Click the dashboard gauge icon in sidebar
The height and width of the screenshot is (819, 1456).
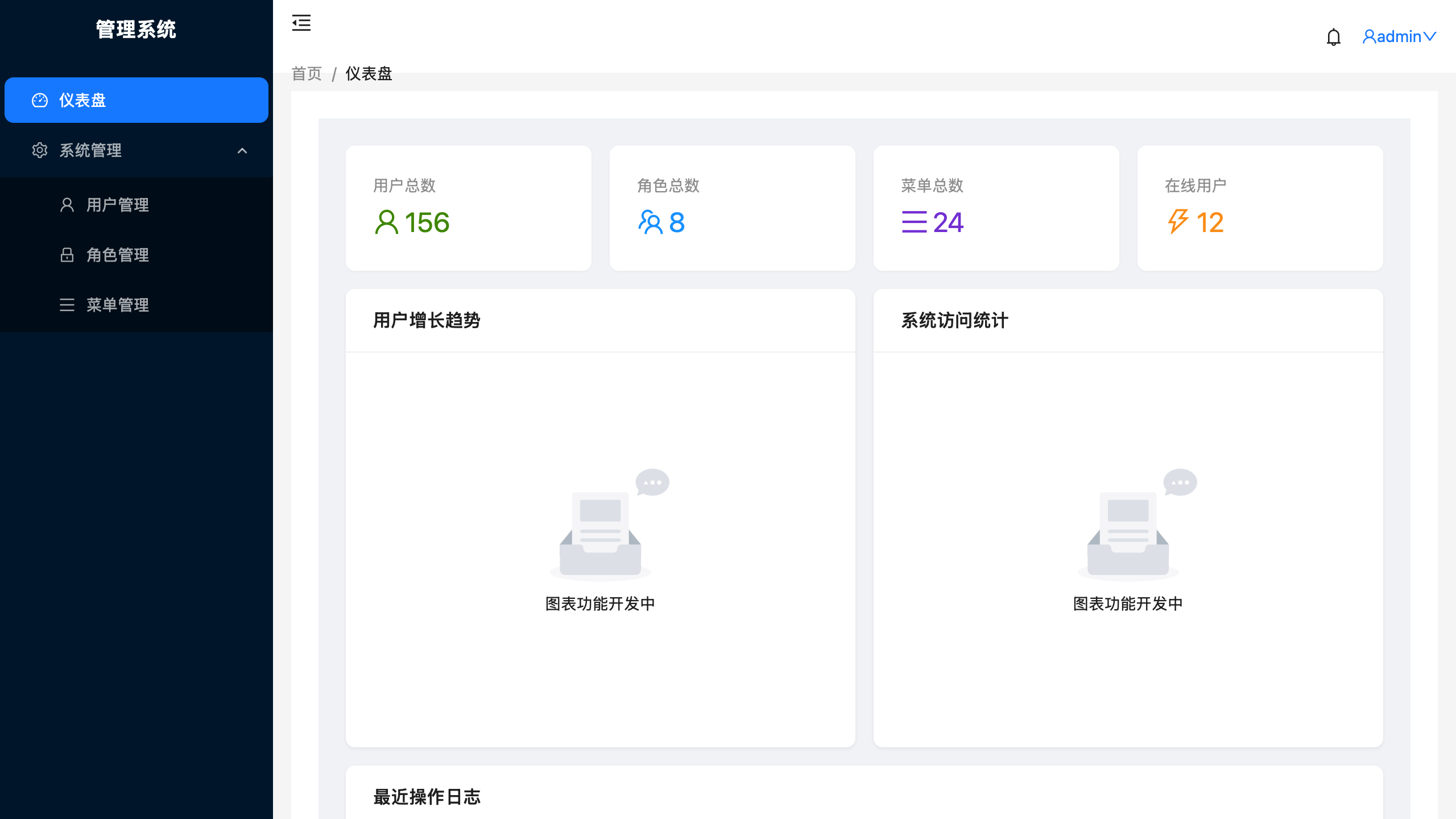click(40, 100)
